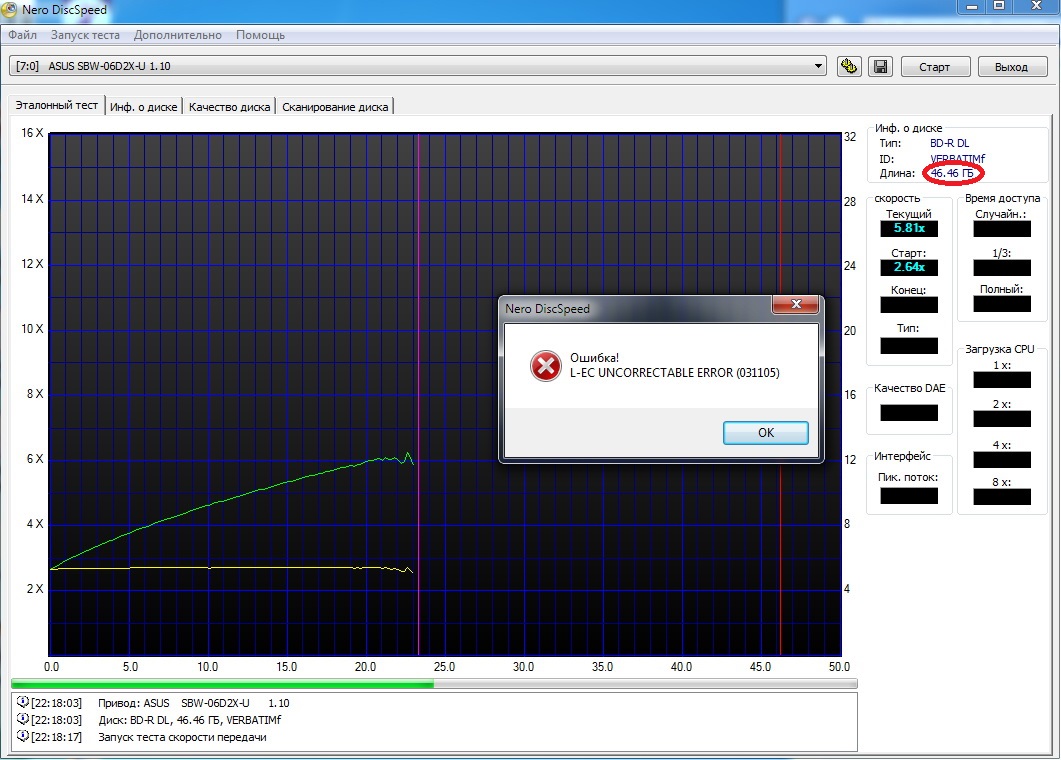
Task: Click the save floppy disk icon
Action: tap(879, 67)
